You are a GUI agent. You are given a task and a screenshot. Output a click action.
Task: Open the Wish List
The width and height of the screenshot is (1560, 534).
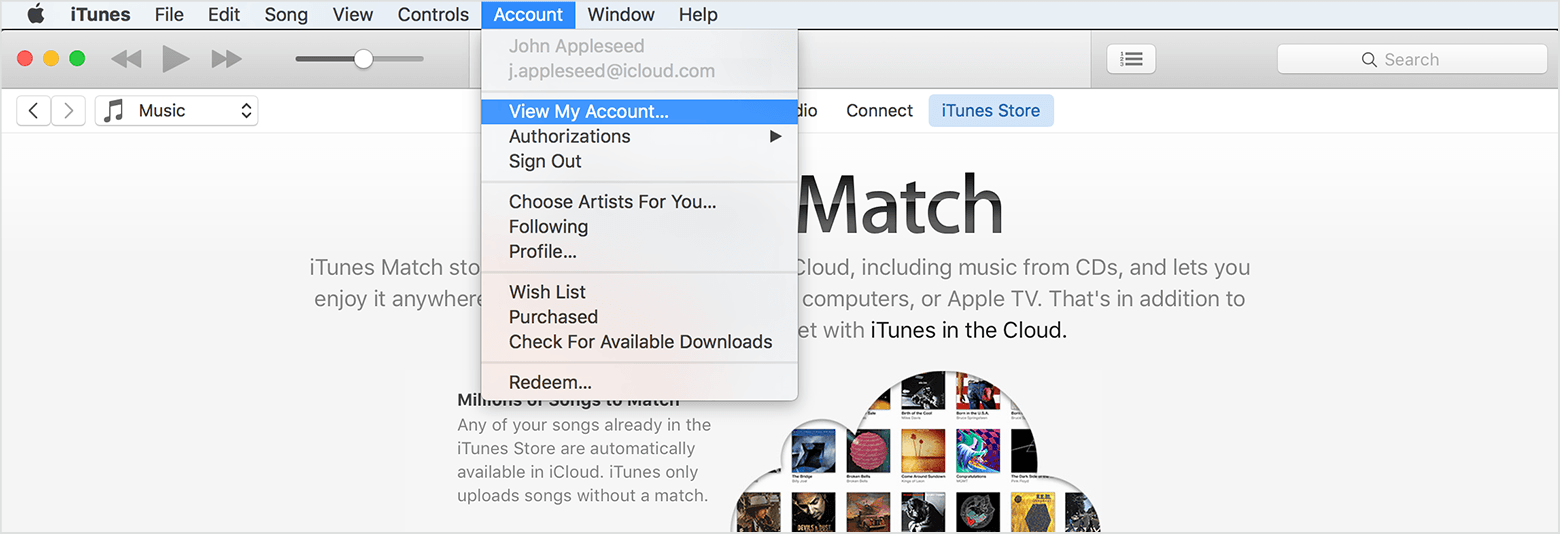(x=639, y=292)
